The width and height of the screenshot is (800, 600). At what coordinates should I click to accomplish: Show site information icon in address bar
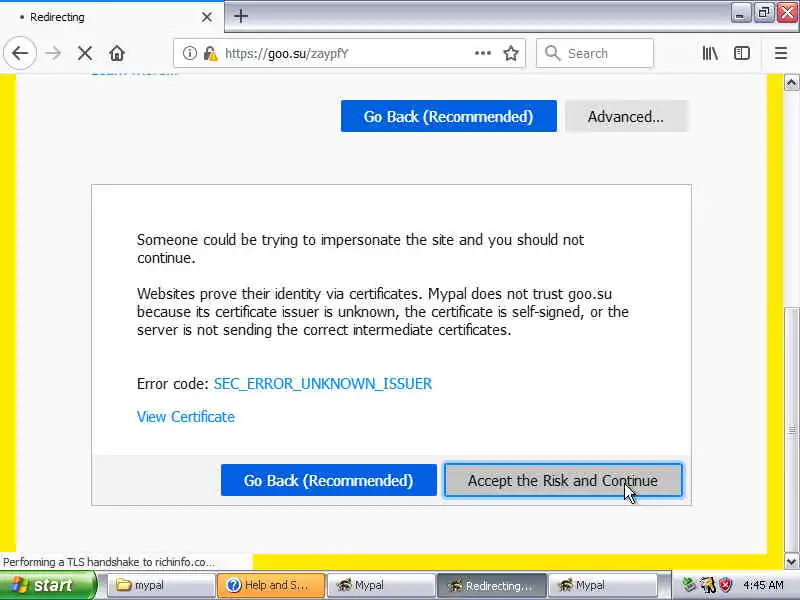(189, 53)
